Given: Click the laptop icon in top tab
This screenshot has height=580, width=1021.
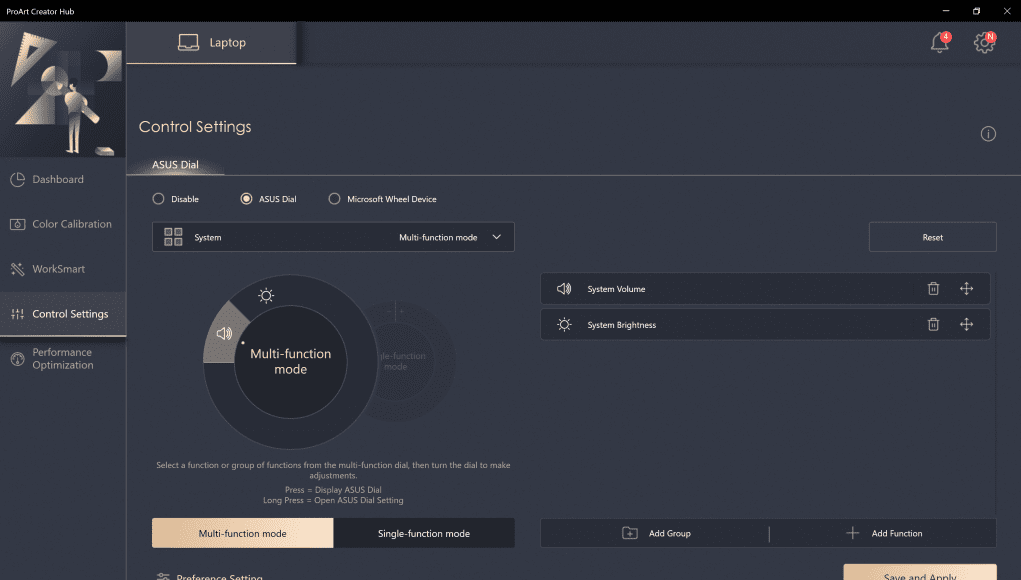Looking at the screenshot, I should click(x=188, y=43).
